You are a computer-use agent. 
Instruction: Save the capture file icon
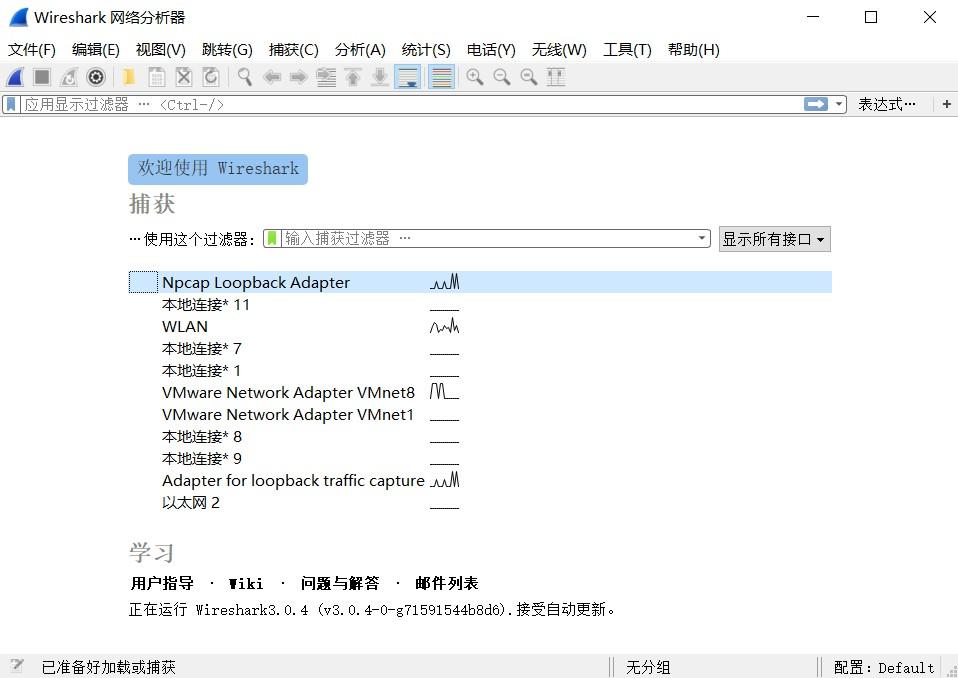point(156,77)
